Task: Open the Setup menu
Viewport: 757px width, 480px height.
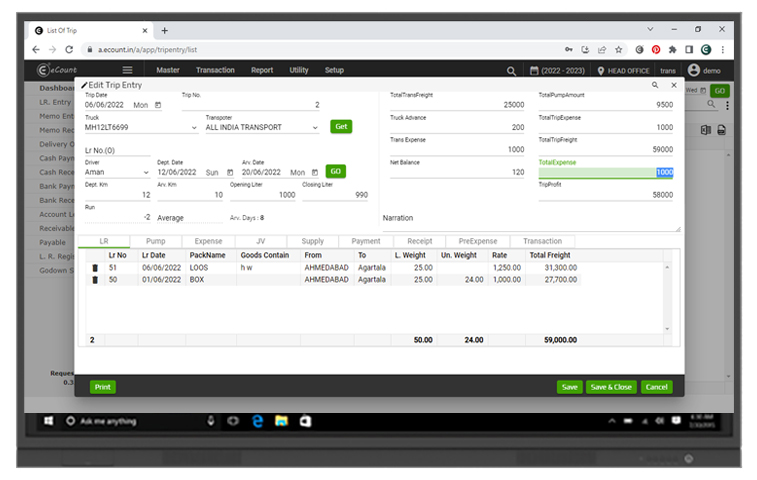Action: coord(334,70)
